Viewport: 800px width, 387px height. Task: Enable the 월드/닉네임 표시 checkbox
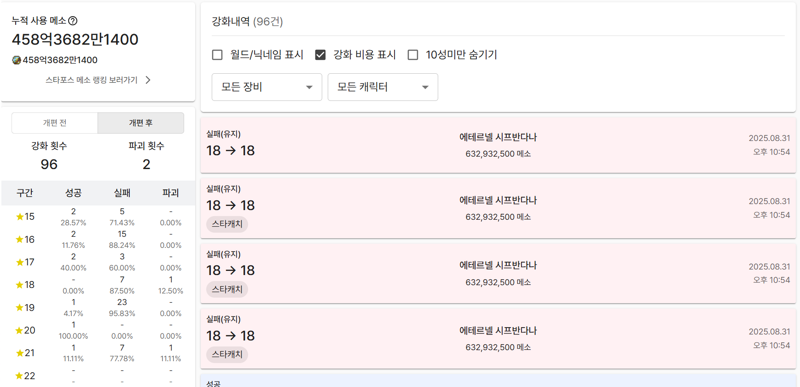point(217,55)
